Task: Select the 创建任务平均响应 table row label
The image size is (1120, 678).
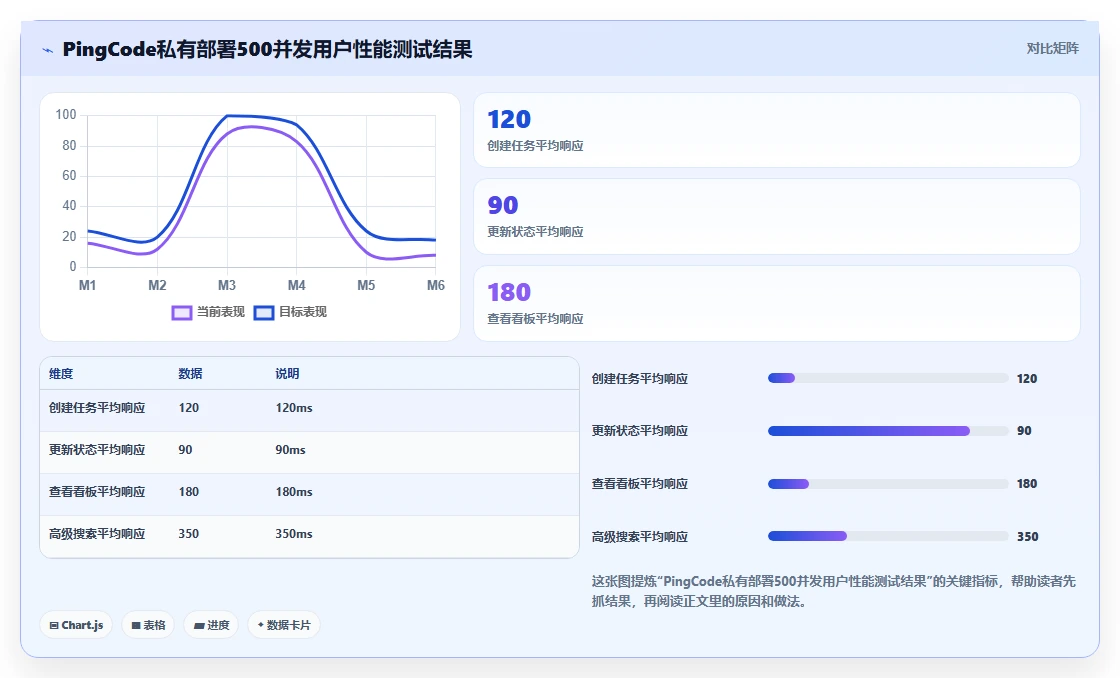Action: (x=97, y=408)
